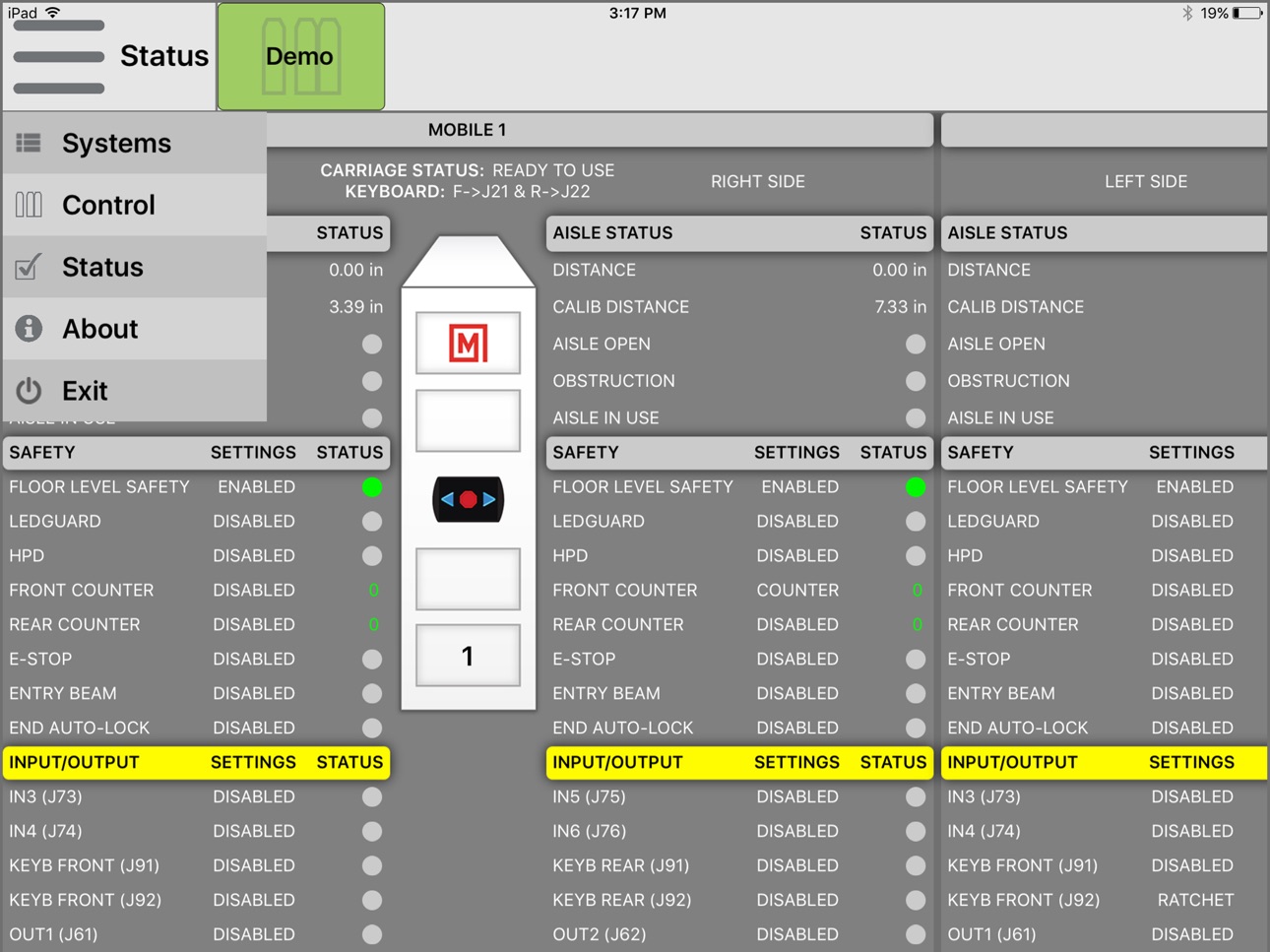Select Control in the side menu
This screenshot has height=952, width=1270.
pyautogui.click(x=134, y=205)
